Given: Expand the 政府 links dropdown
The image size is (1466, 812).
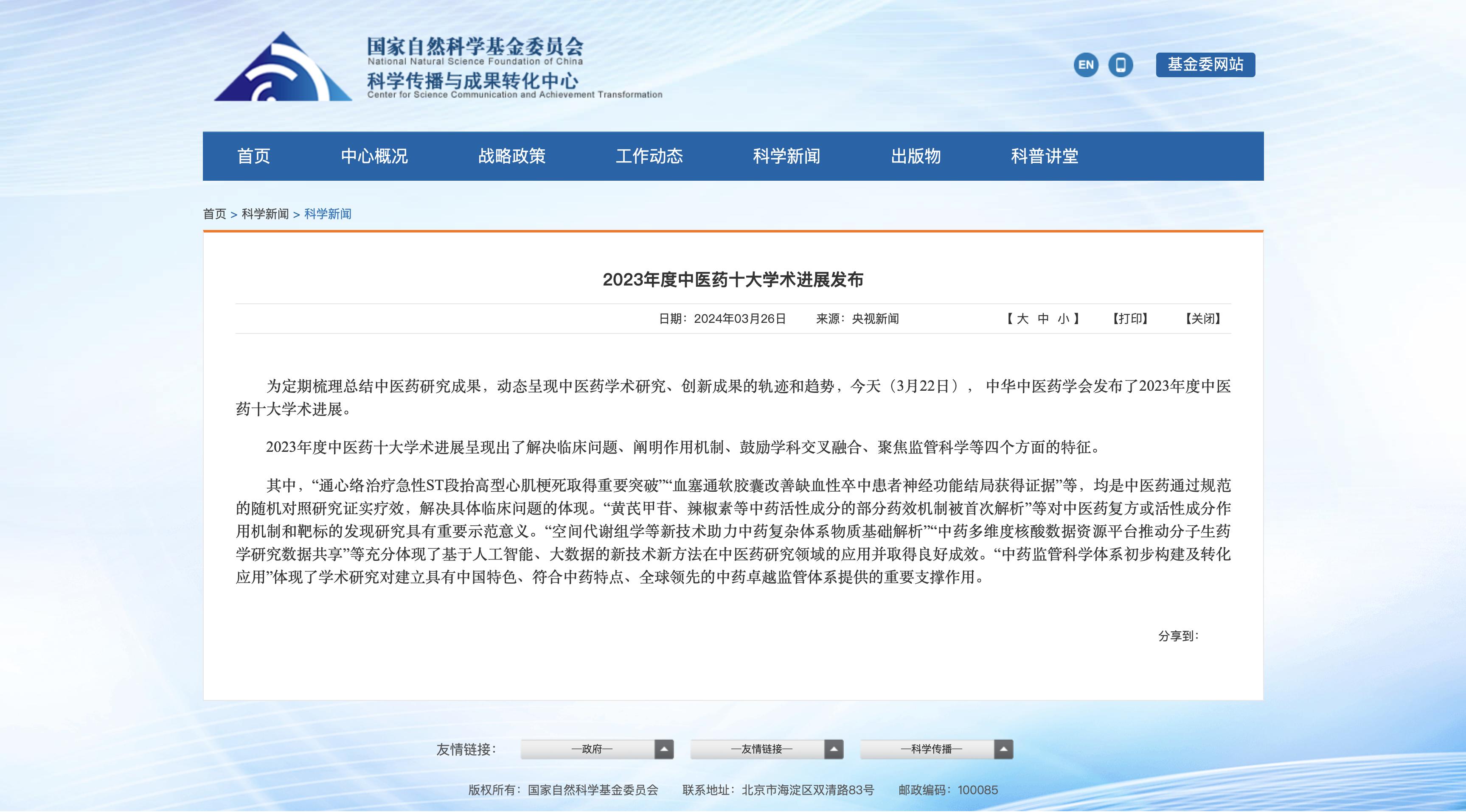Looking at the screenshot, I should point(597,749).
